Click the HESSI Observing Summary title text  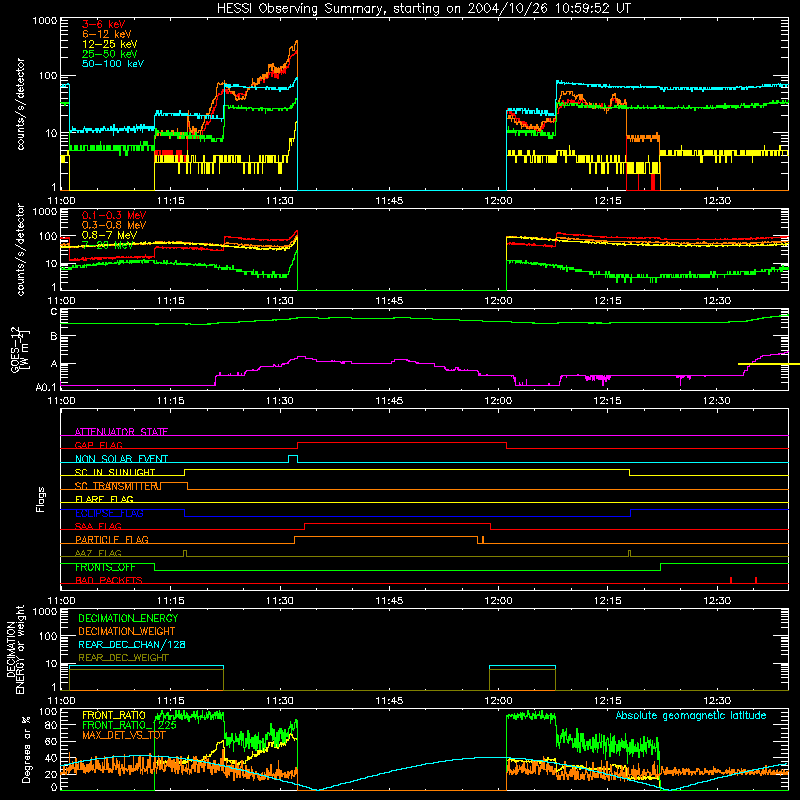pos(424,9)
